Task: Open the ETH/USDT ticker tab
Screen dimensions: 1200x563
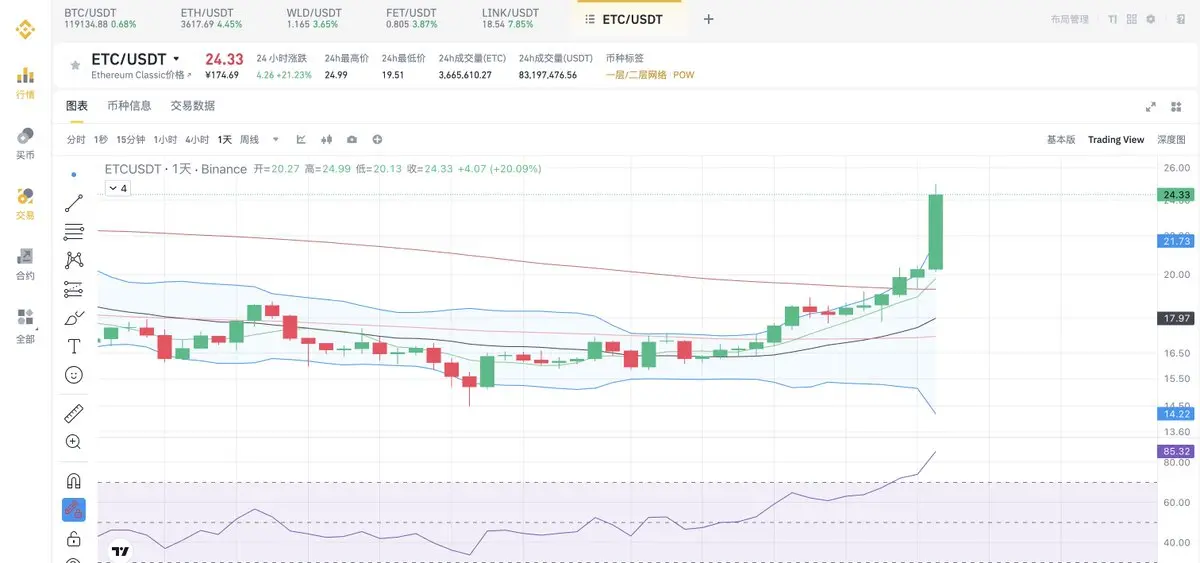Action: (210, 17)
